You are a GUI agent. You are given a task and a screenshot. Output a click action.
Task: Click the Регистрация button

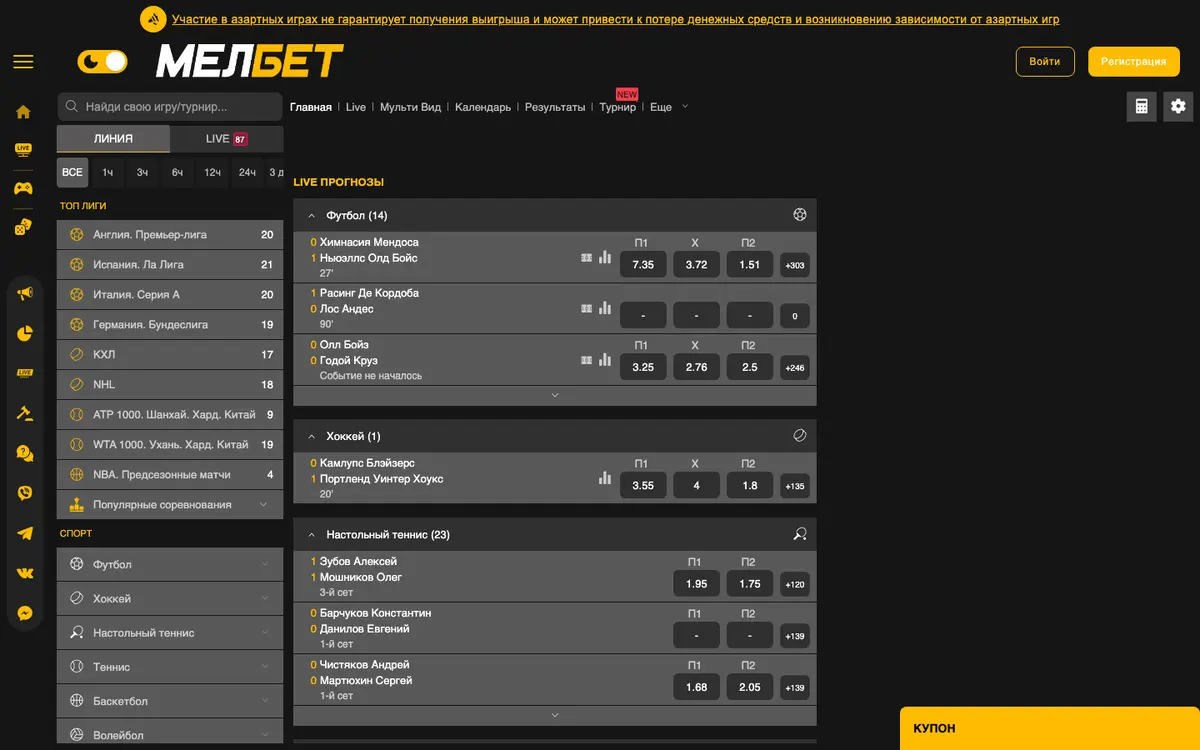pyautogui.click(x=1134, y=62)
